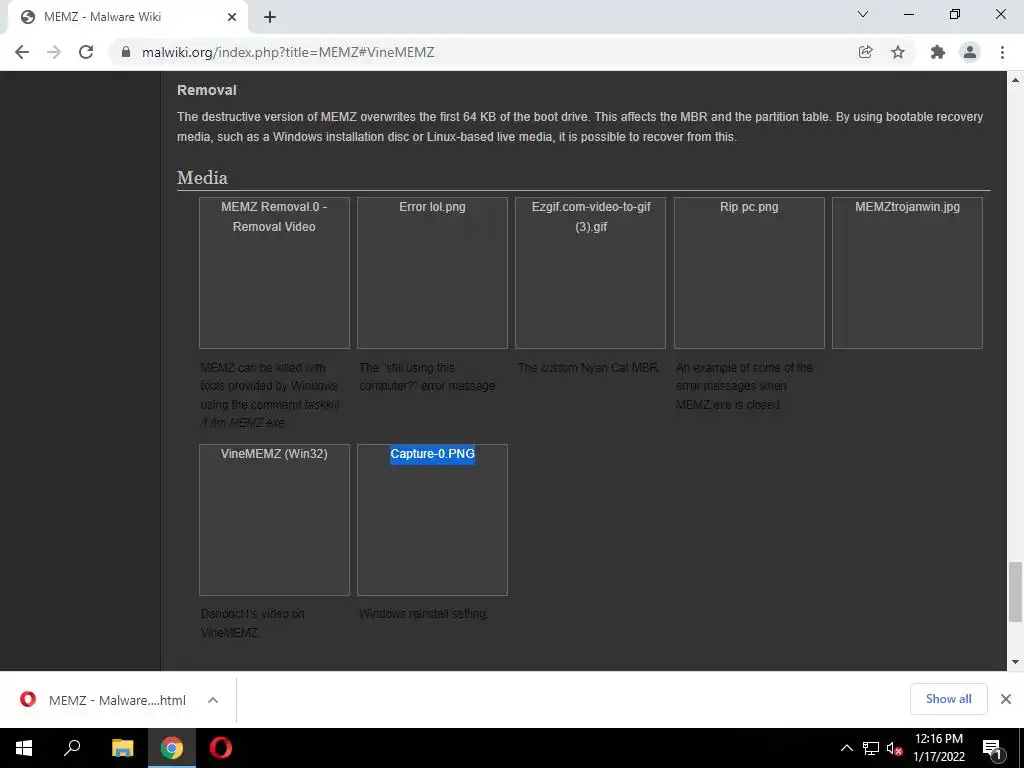Open the VineMEMZ (Win32) thumbnail
Screen dimensions: 1024x768
pyautogui.click(x=274, y=520)
